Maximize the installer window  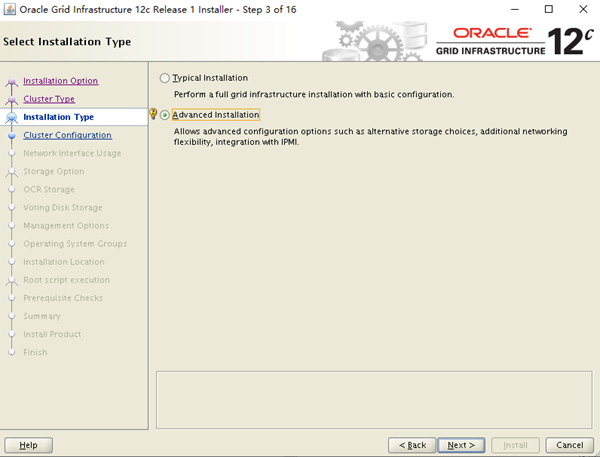point(549,9)
